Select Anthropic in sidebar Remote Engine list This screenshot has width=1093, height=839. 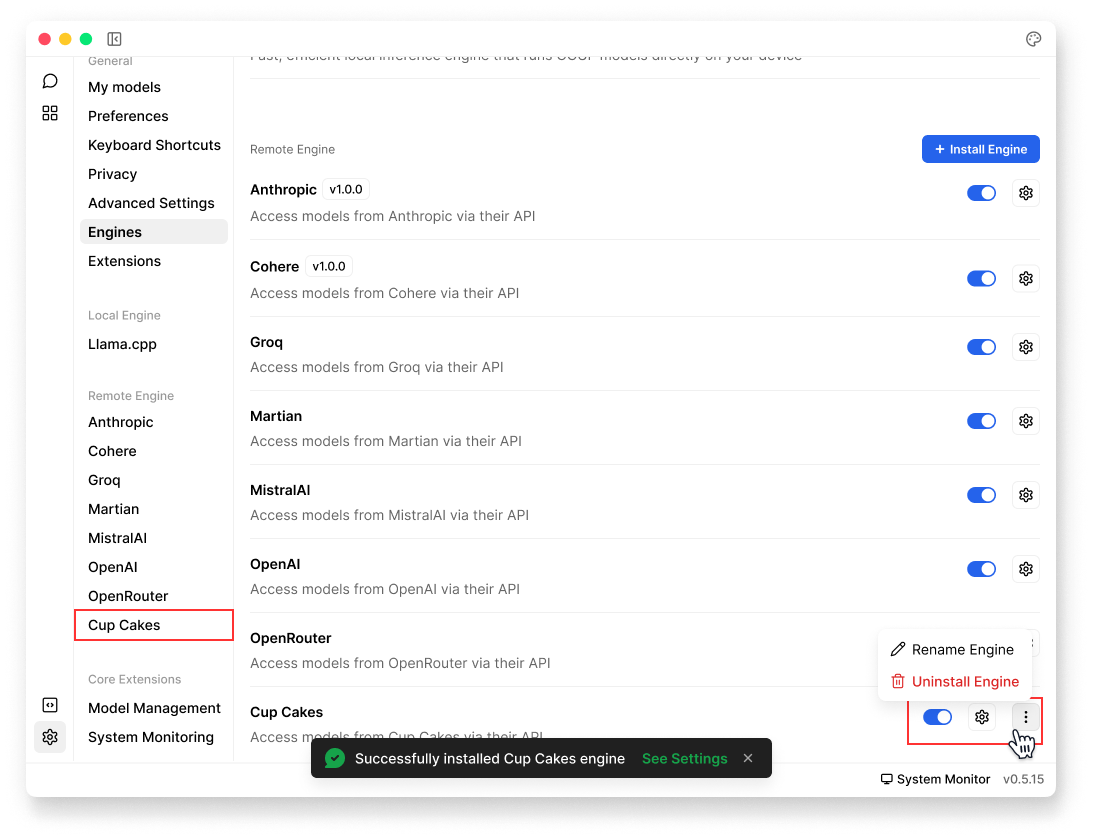[121, 422]
